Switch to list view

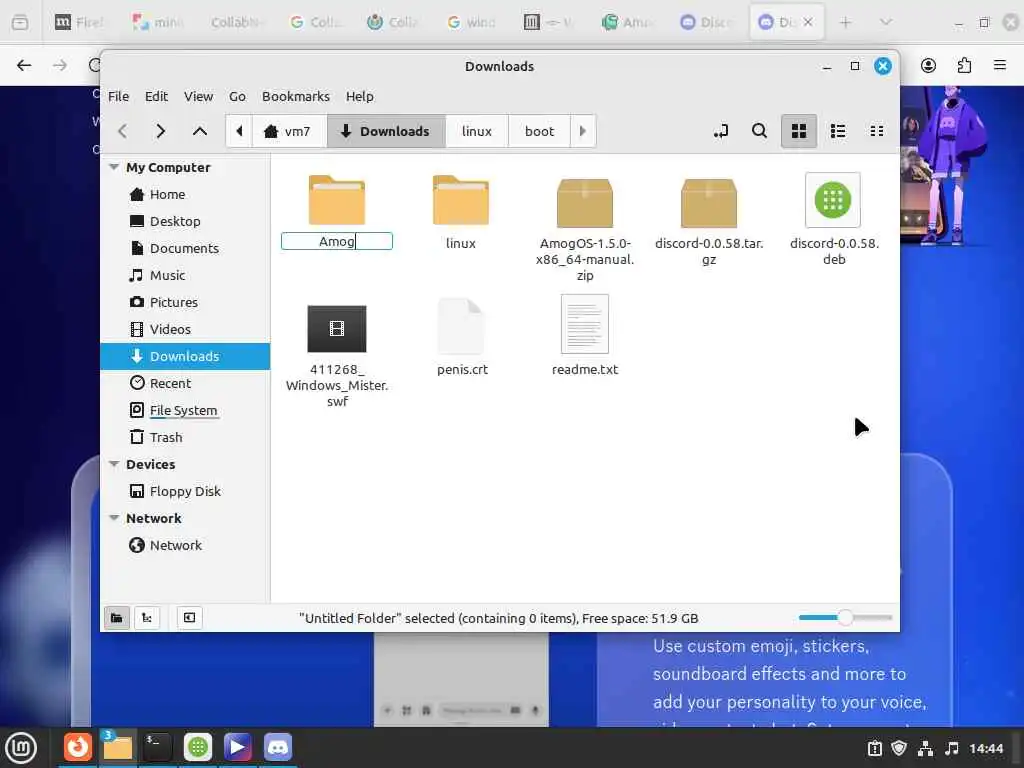pos(838,131)
